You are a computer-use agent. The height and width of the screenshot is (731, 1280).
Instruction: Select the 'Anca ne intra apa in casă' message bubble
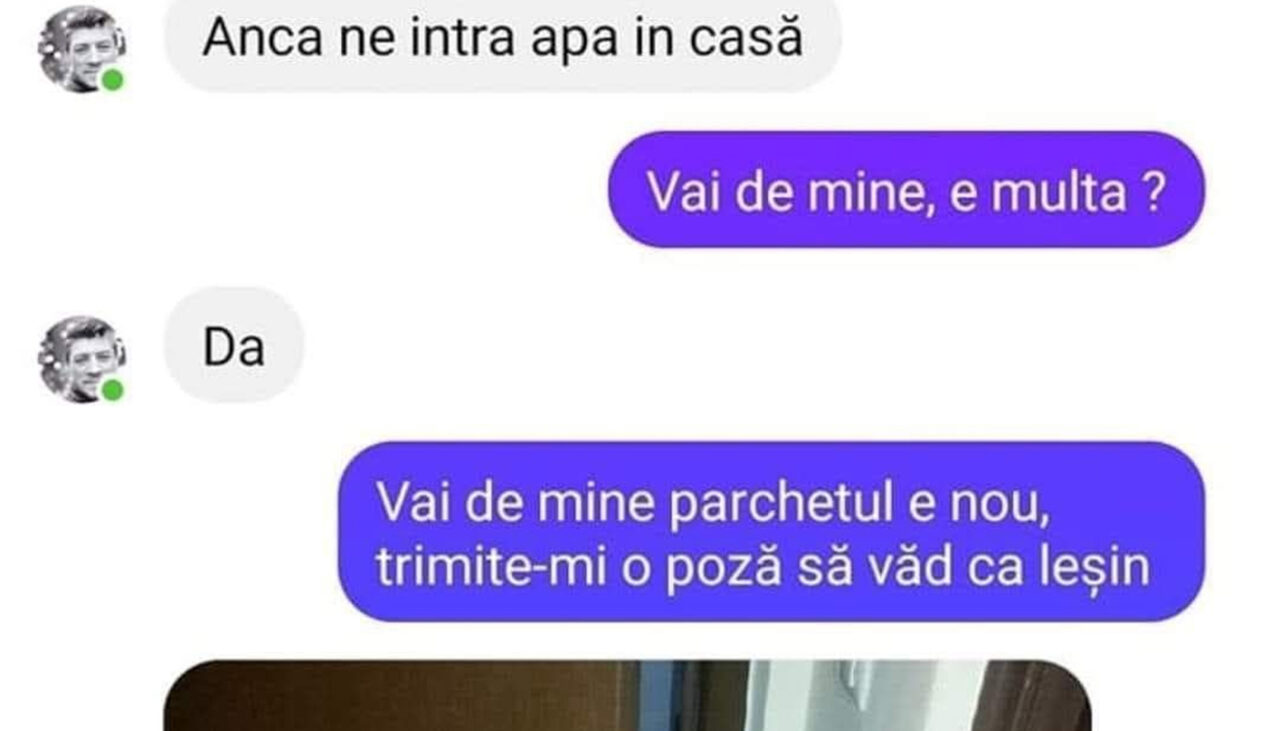[x=503, y=42]
